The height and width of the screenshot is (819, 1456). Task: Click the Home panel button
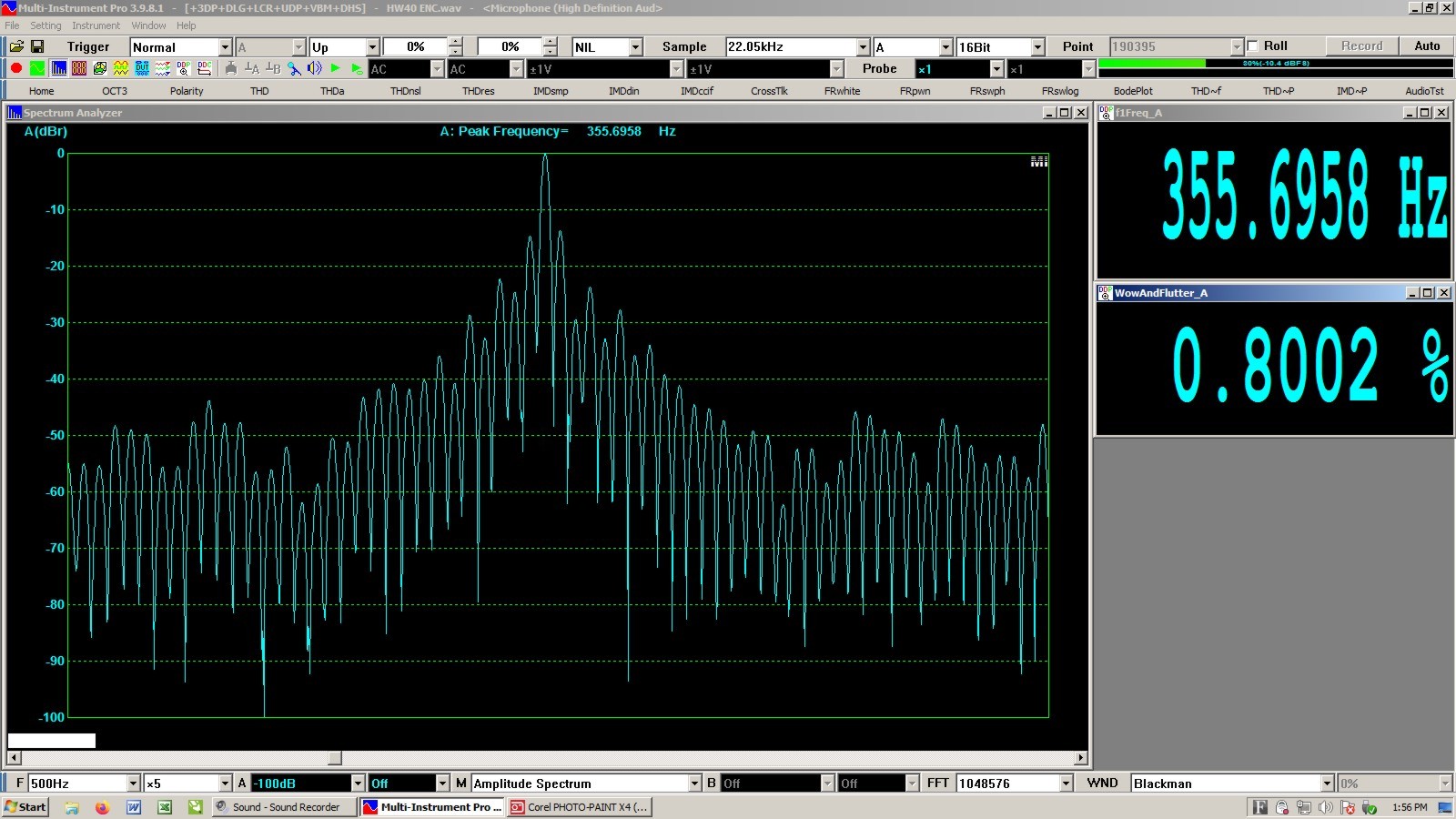click(41, 91)
